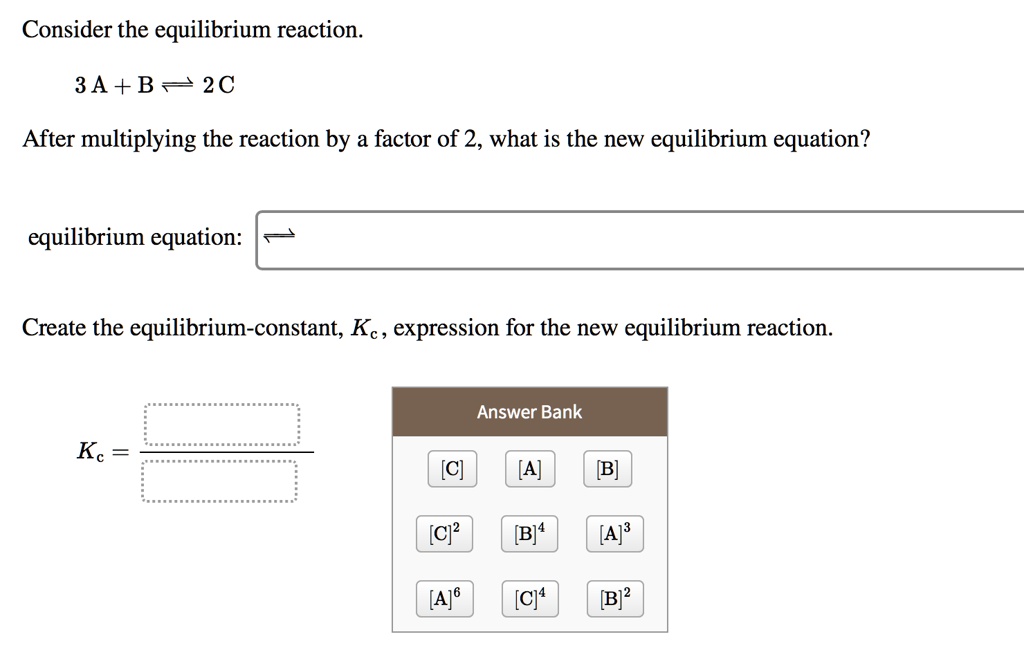
Task: Select [B] from the Answer Bank
Action: 608,468
